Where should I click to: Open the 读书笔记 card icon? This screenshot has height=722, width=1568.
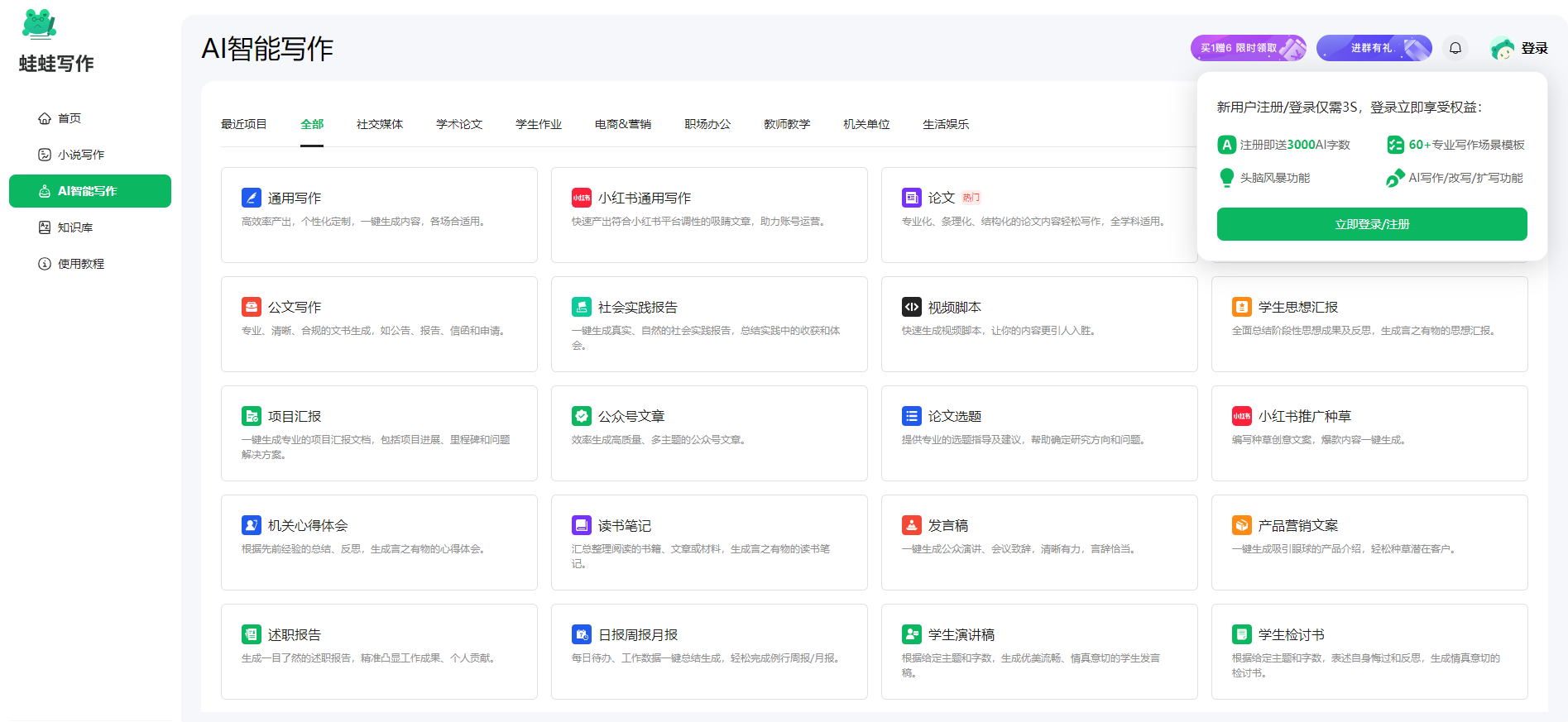coord(582,525)
